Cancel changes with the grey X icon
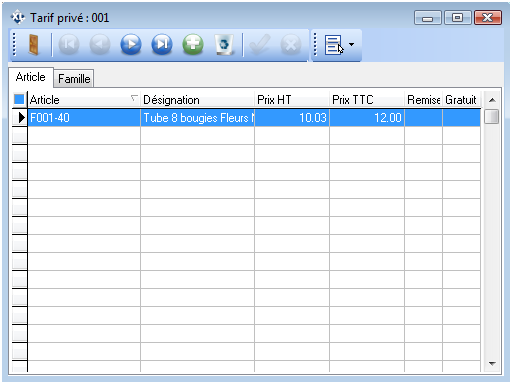512x384 pixels. pyautogui.click(x=291, y=44)
